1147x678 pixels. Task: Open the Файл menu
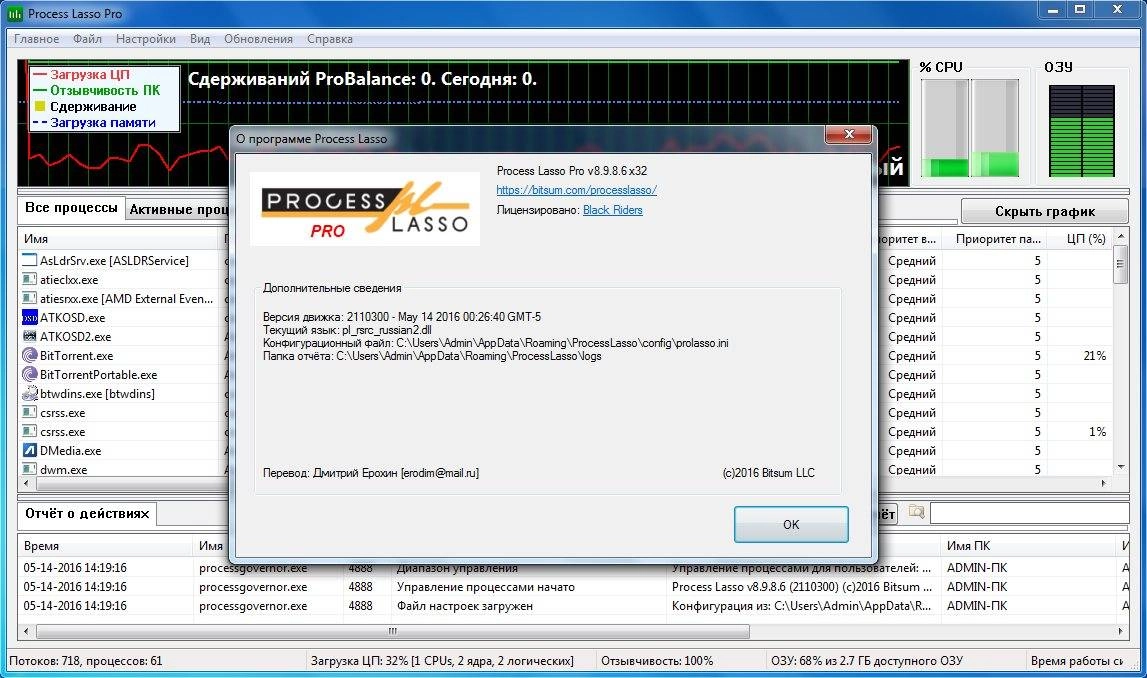[x=87, y=39]
